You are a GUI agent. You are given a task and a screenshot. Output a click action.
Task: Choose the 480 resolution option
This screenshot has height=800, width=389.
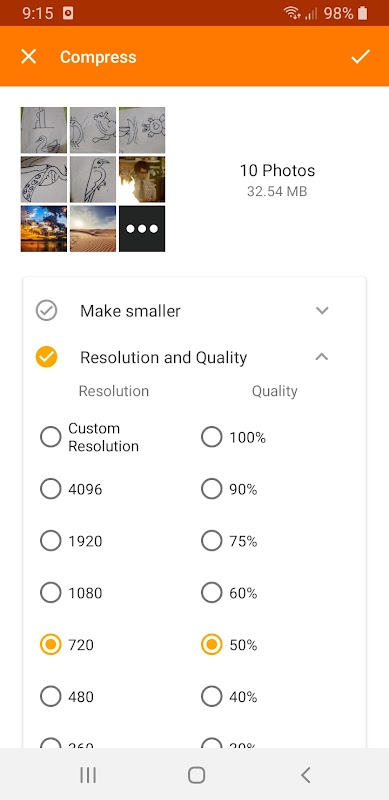(51, 696)
